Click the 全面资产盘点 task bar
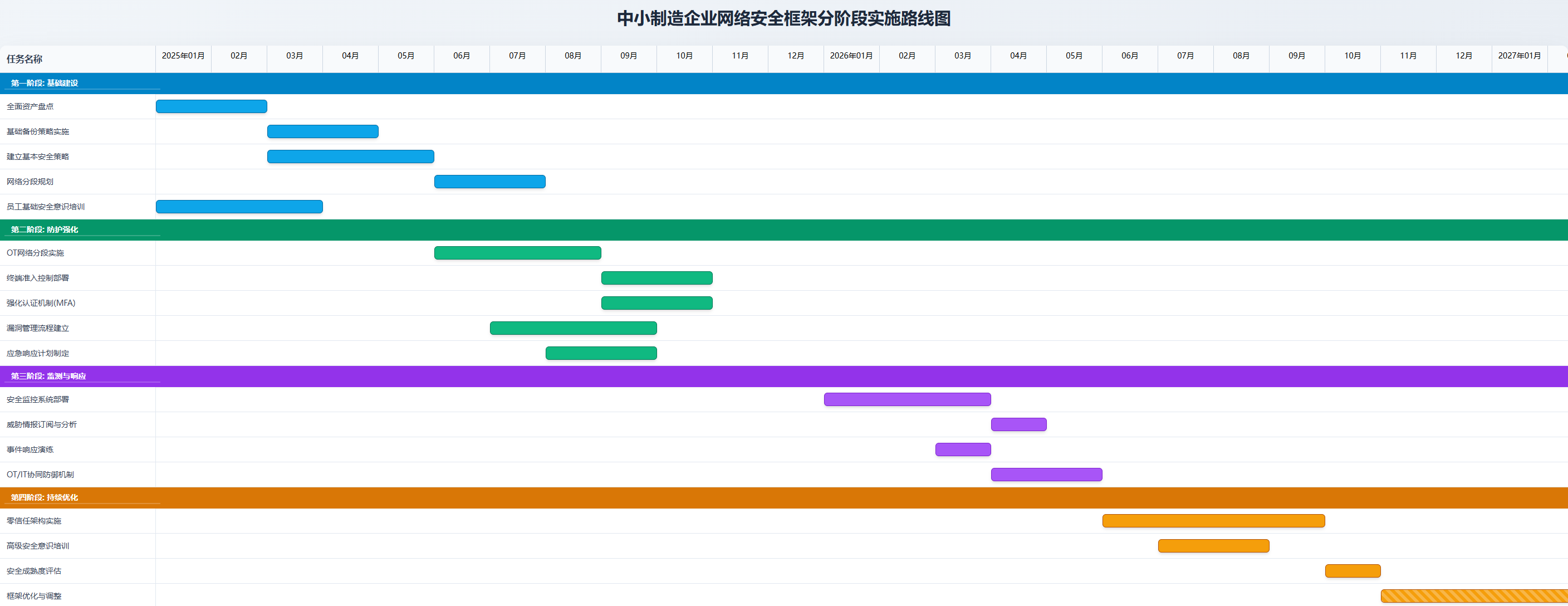The height and width of the screenshot is (606, 1568). tap(211, 106)
